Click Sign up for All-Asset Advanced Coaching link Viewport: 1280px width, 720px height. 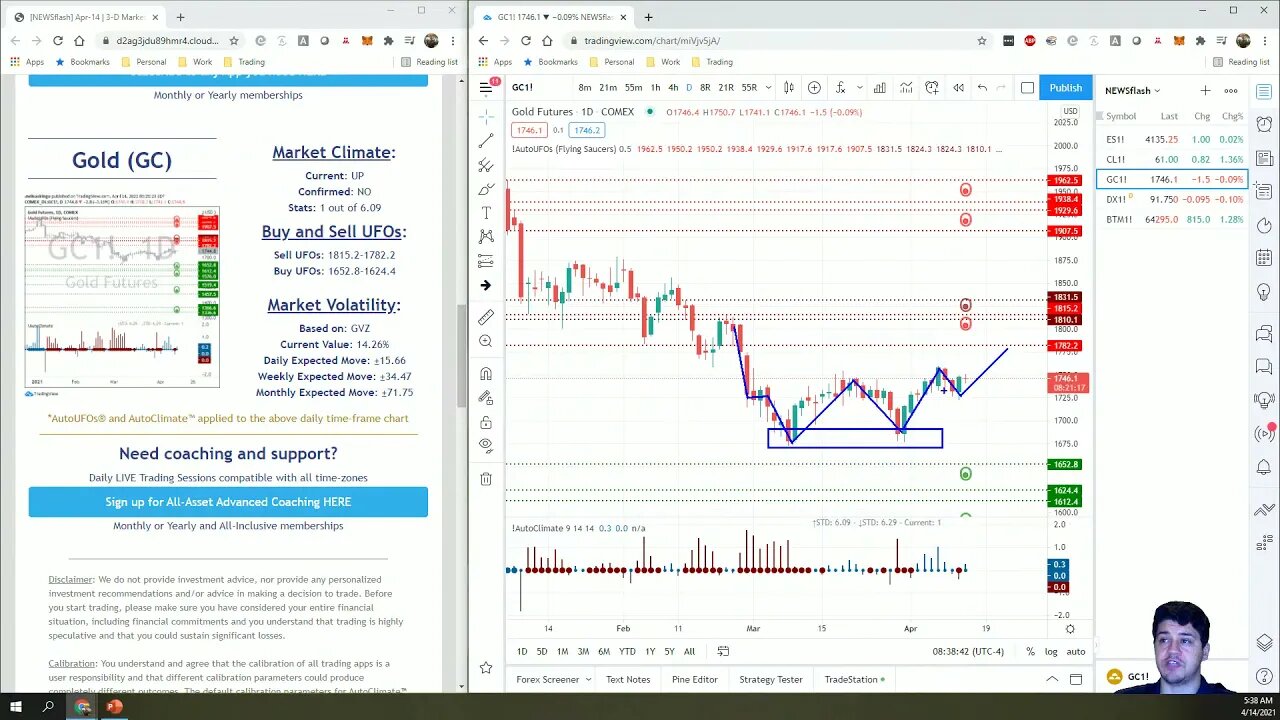pos(228,502)
